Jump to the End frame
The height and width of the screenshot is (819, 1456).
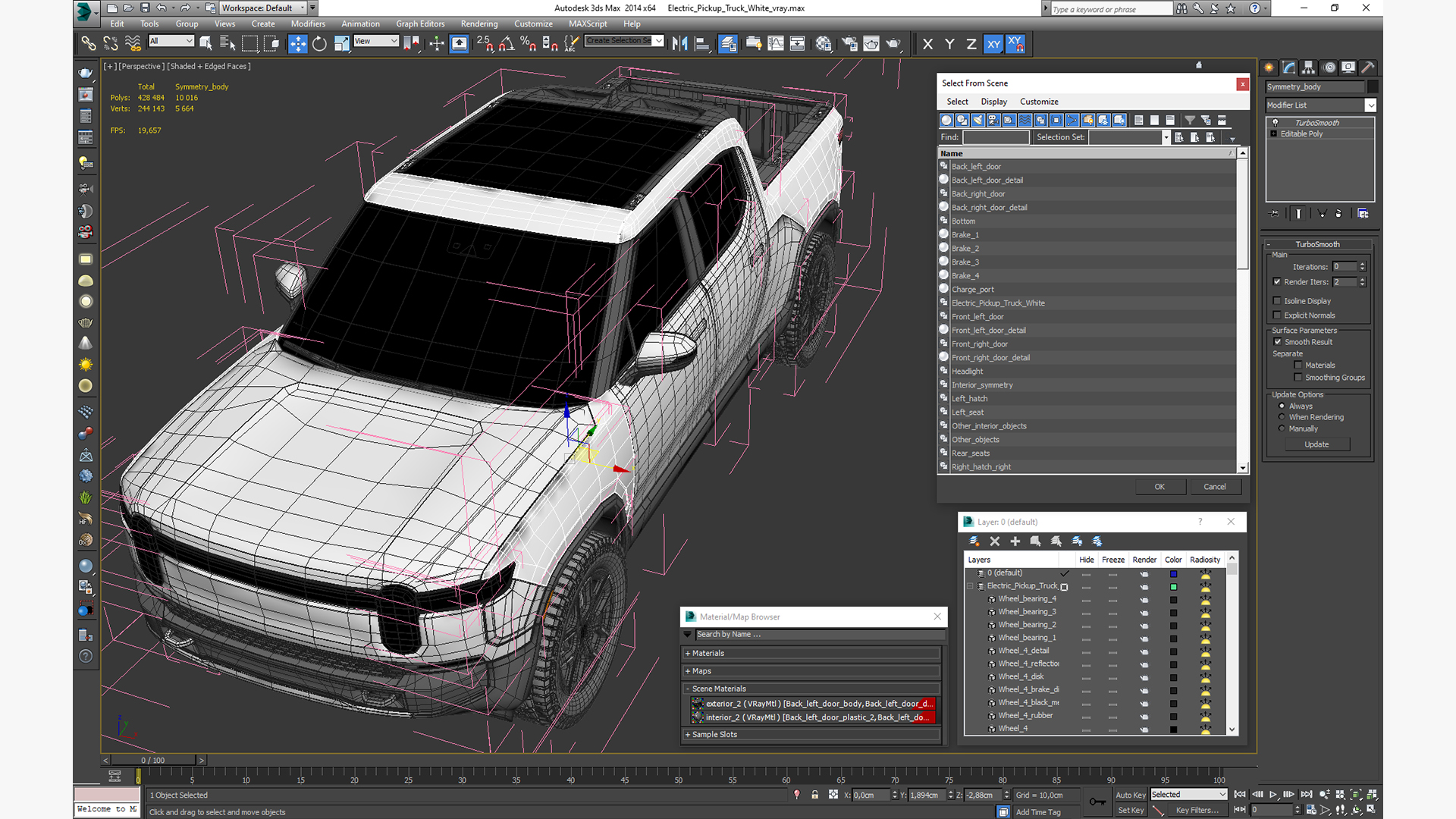tap(1307, 795)
